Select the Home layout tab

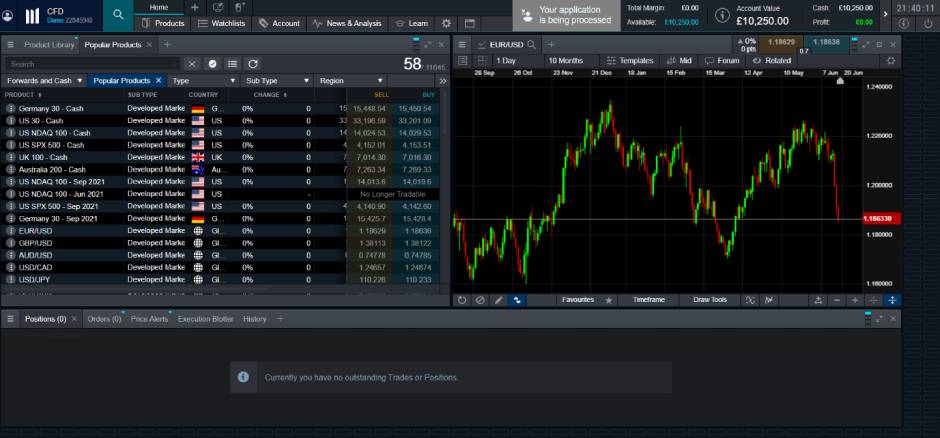coord(159,7)
